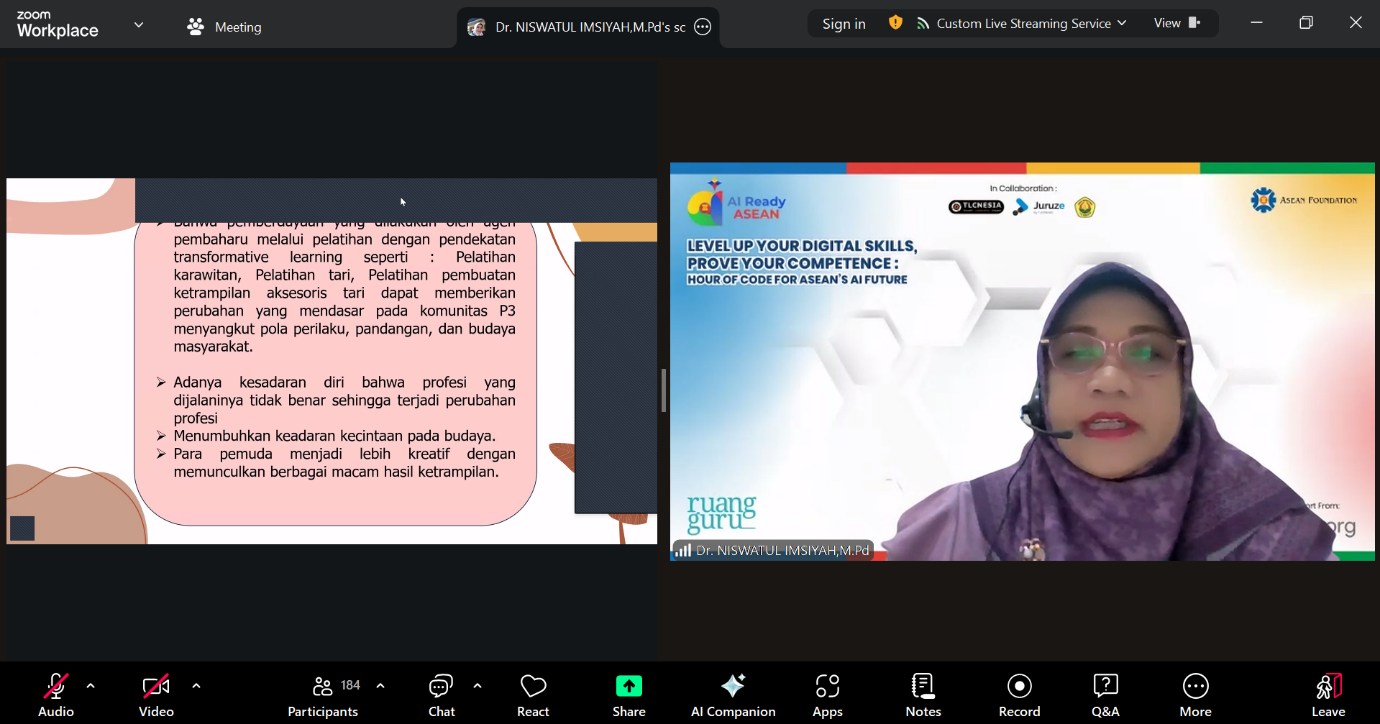Open the Apps panel

tap(827, 695)
